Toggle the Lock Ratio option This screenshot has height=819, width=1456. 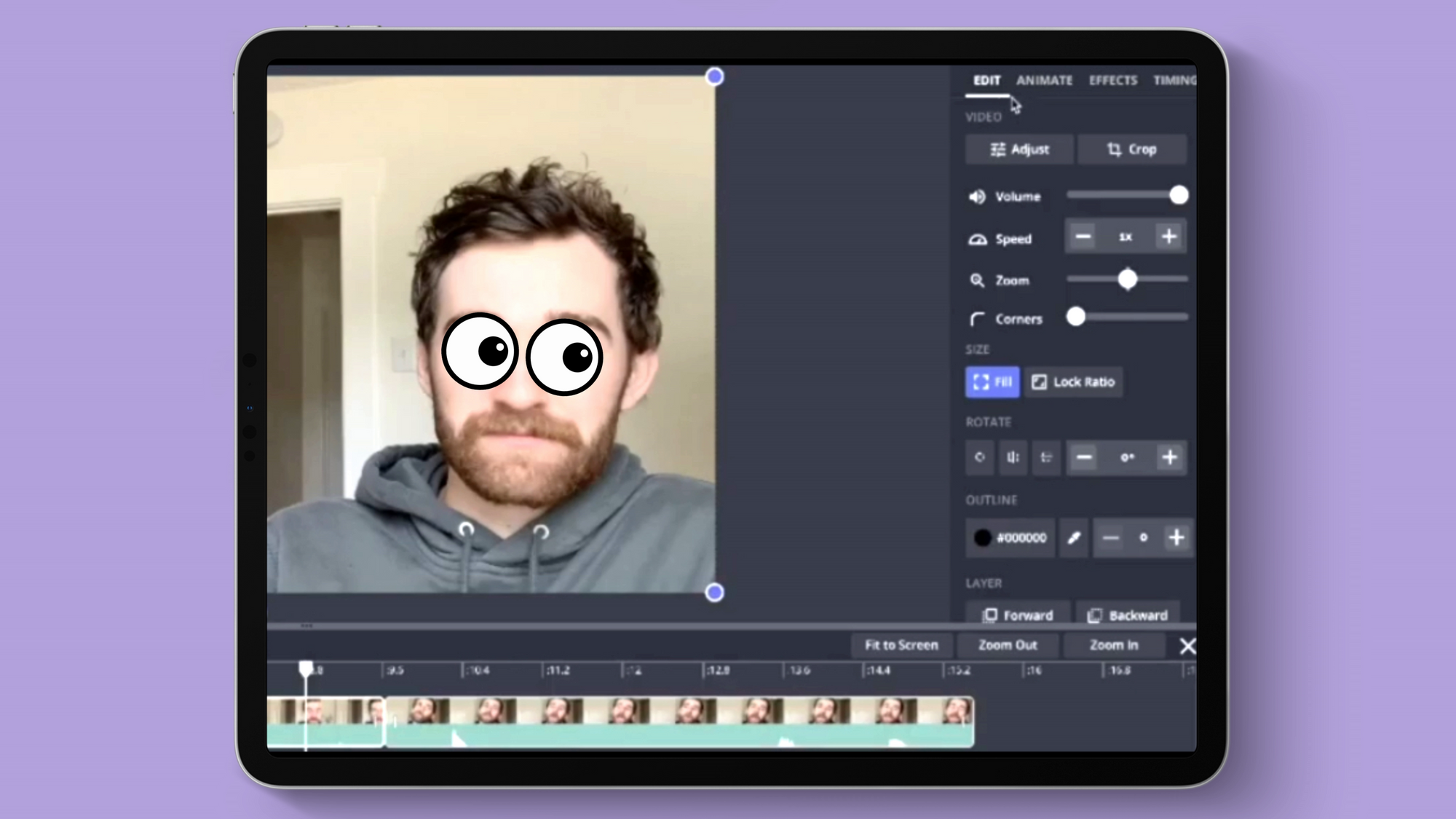coord(1074,381)
